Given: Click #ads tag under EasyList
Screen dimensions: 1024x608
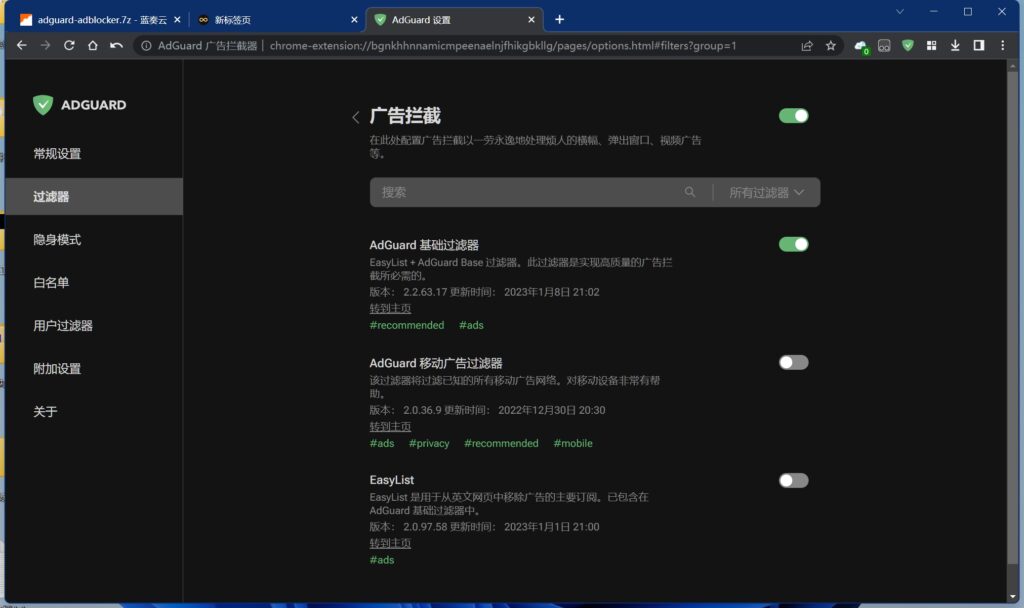Looking at the screenshot, I should click(382, 560).
